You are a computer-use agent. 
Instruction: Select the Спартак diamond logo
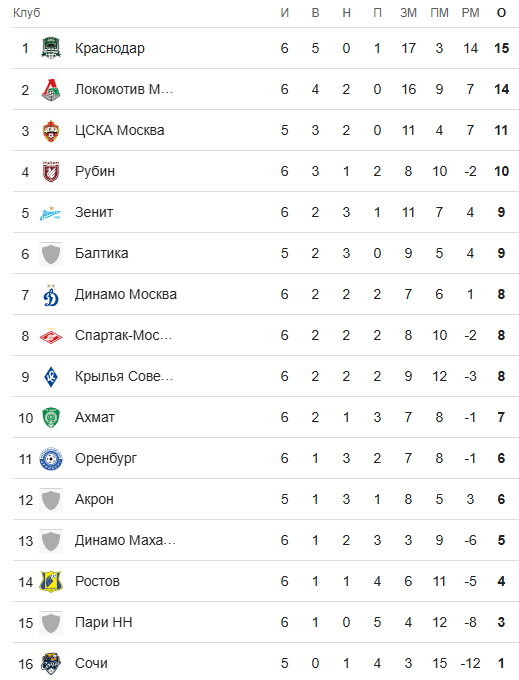tap(51, 336)
